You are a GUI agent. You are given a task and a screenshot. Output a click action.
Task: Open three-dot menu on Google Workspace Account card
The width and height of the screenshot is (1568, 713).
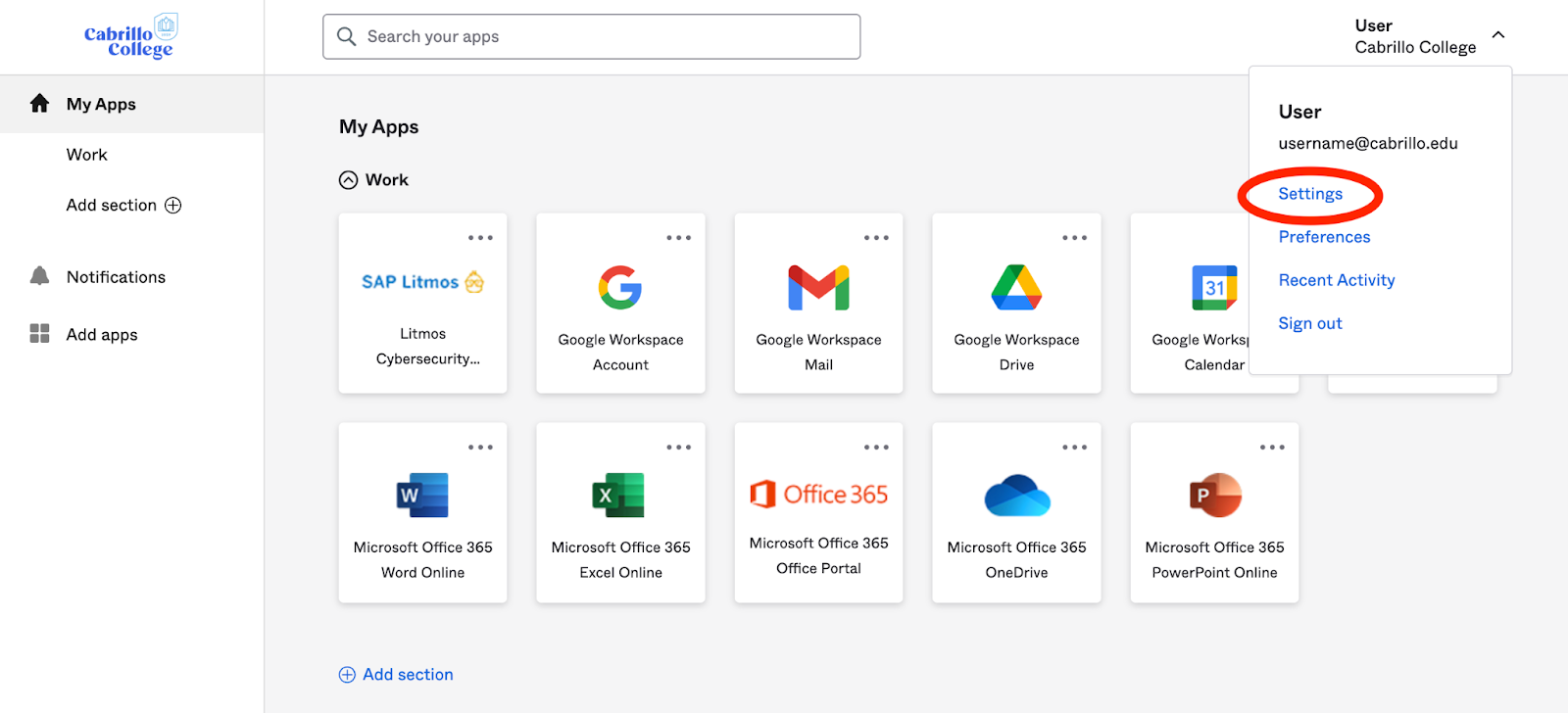[x=678, y=238]
